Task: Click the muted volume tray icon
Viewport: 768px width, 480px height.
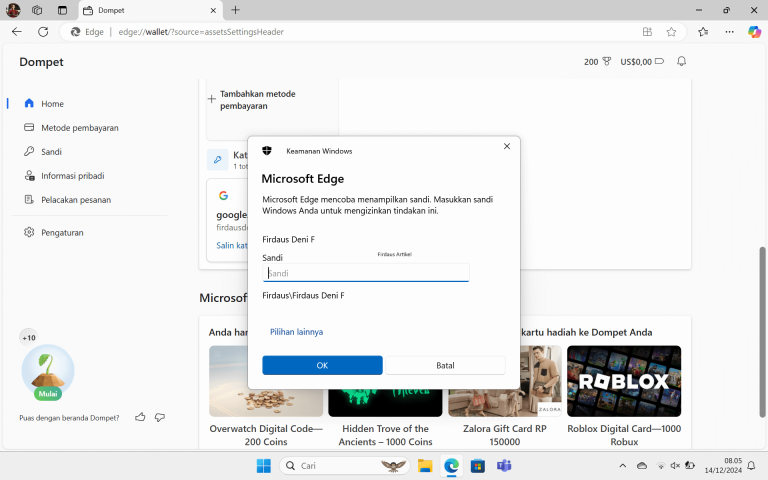Action: pyautogui.click(x=675, y=465)
